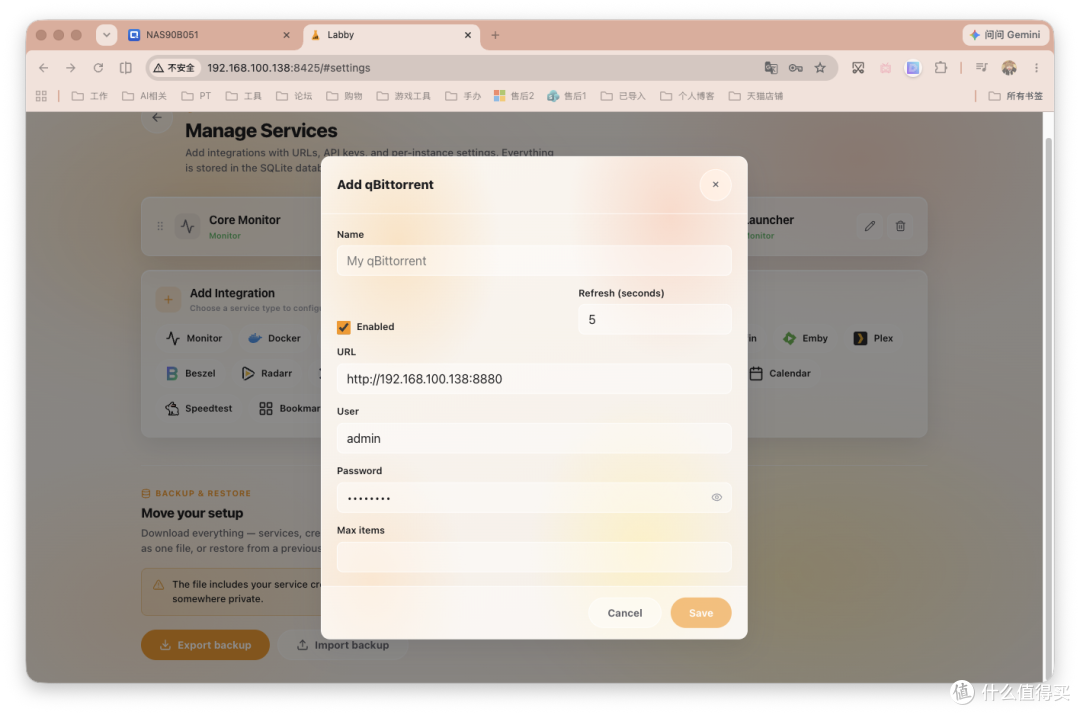Click the translate page icon
The height and width of the screenshot is (715, 1080).
pyautogui.click(x=771, y=68)
